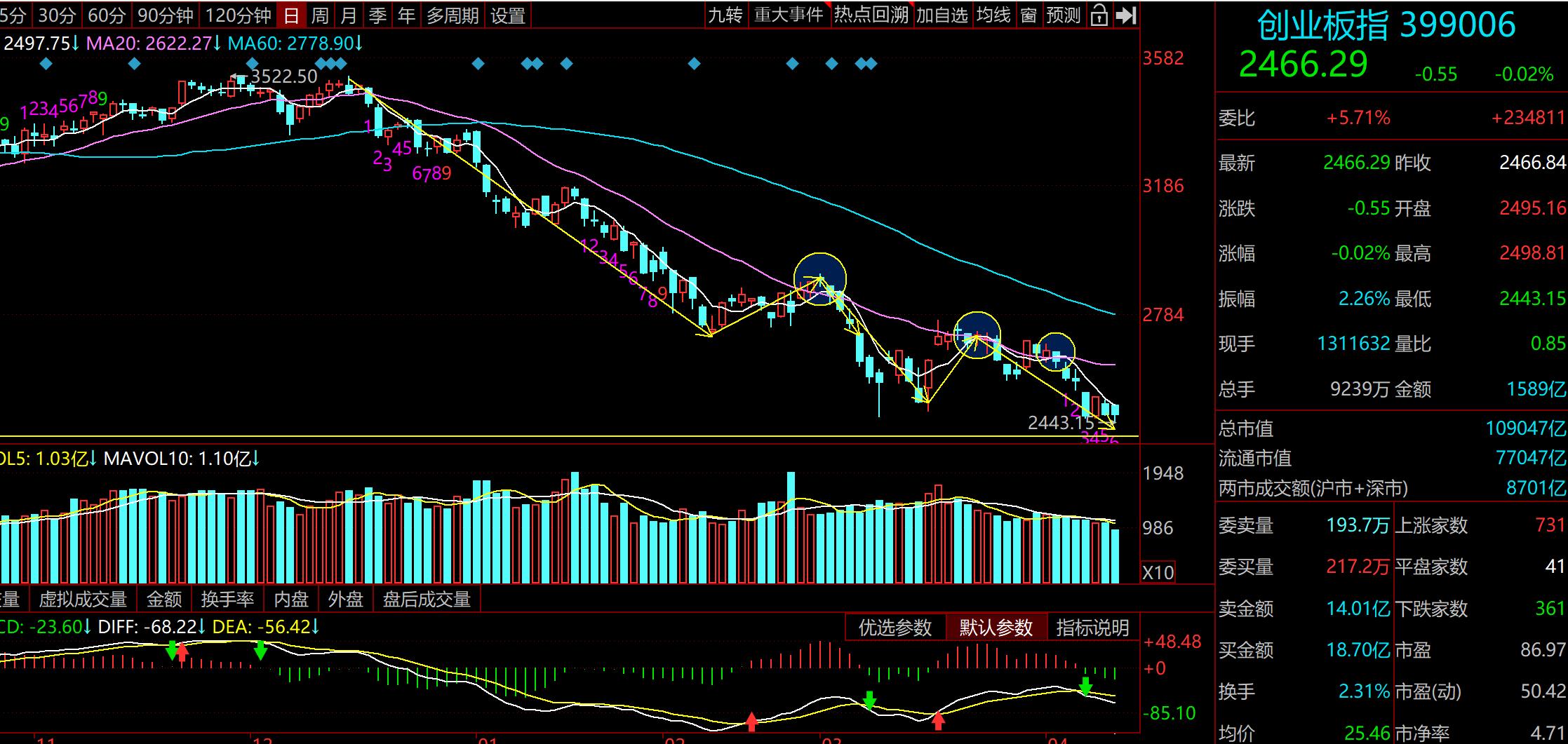Click the last MACD green down-arrow signal
The width and height of the screenshot is (1568, 744).
(x=1085, y=686)
